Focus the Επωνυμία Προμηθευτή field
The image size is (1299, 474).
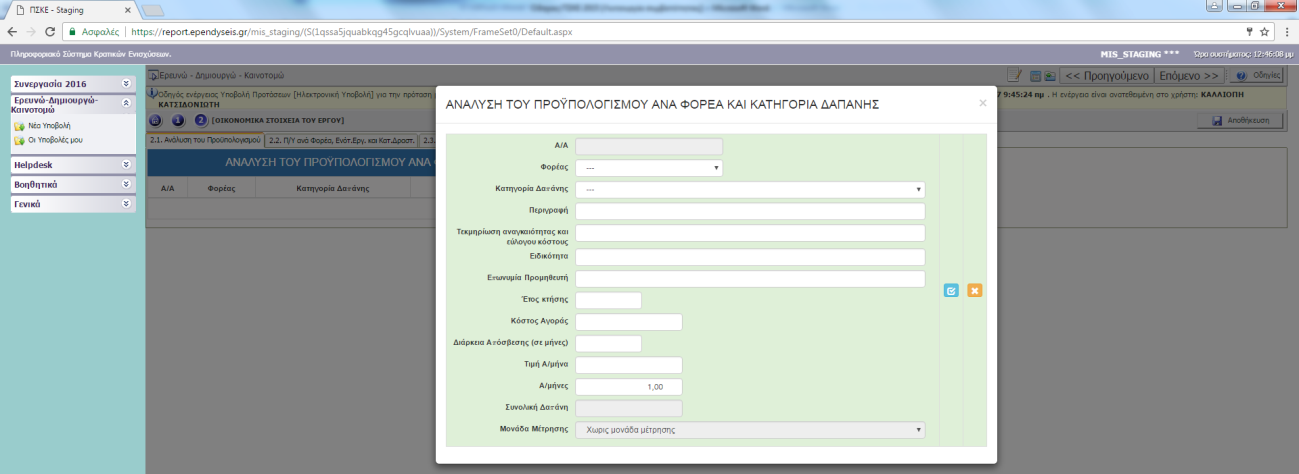coord(750,278)
